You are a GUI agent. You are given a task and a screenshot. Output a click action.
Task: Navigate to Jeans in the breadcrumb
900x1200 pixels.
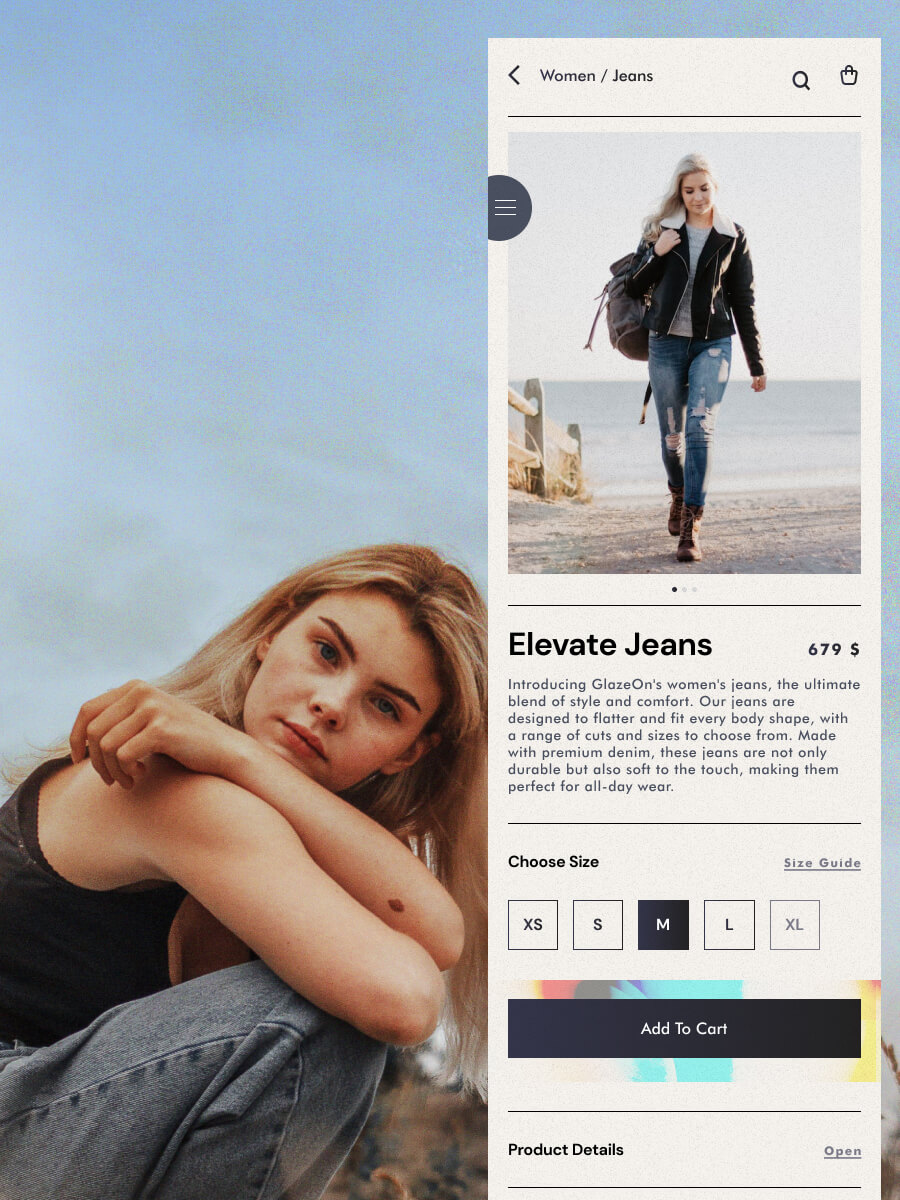(x=632, y=76)
